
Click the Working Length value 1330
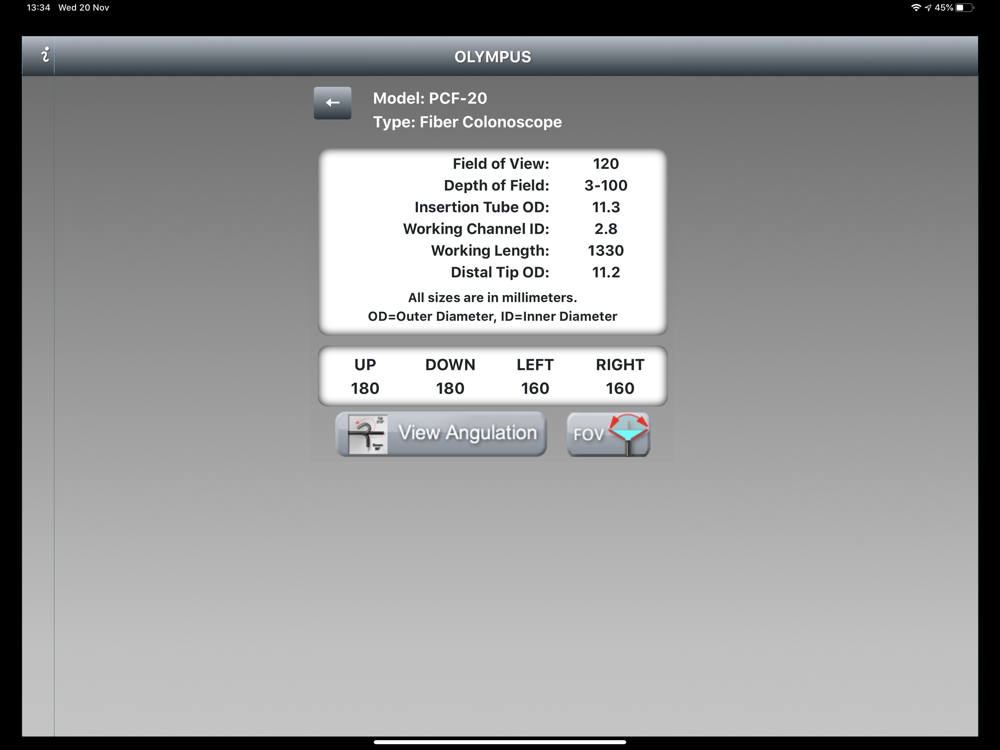(x=606, y=251)
